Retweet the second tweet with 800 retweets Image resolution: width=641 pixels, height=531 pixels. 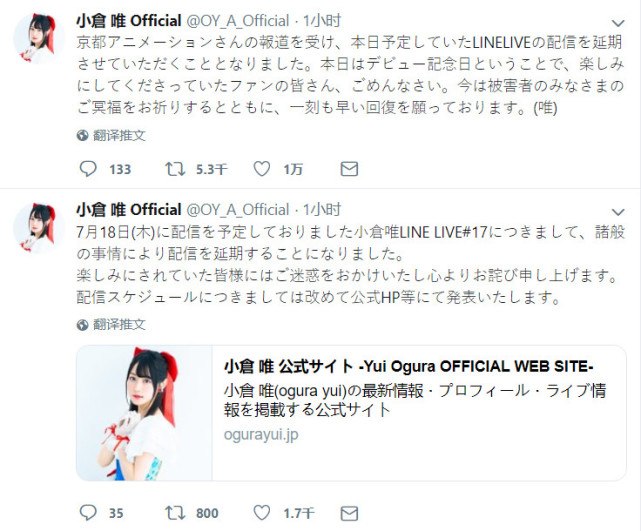click(175, 513)
